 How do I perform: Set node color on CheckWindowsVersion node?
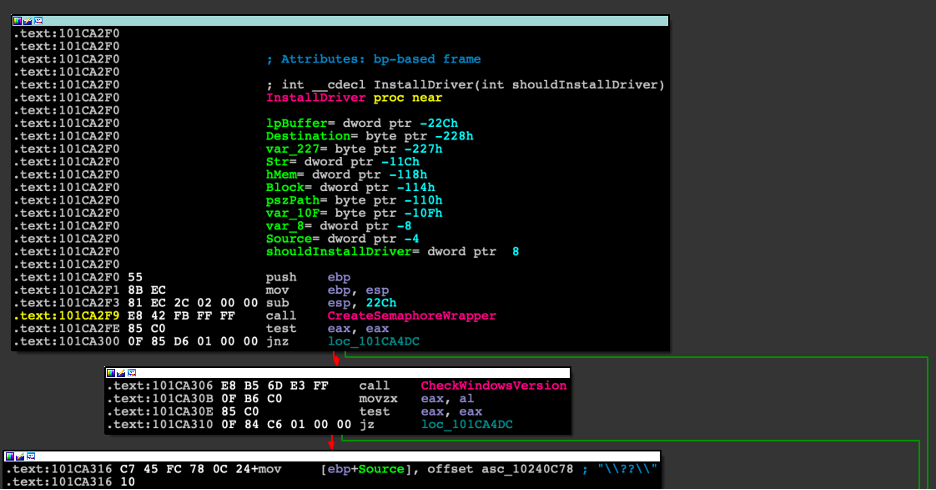point(110,373)
